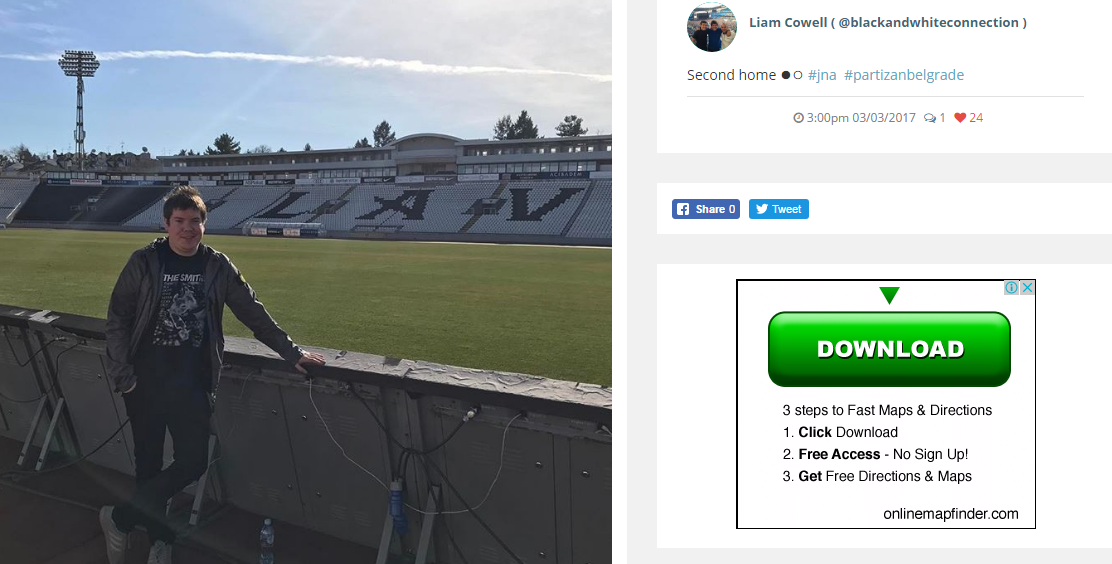
Task: Like the post with the heart icon
Action: click(x=960, y=118)
